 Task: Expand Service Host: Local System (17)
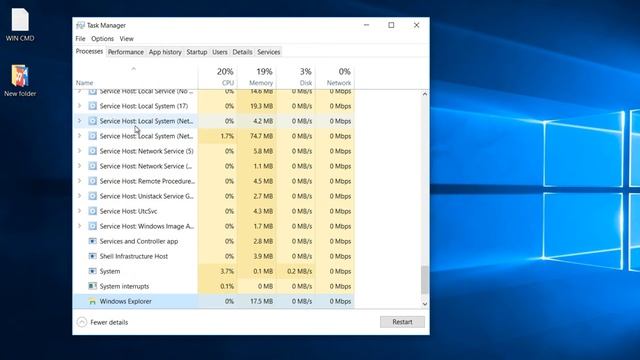click(x=80, y=106)
